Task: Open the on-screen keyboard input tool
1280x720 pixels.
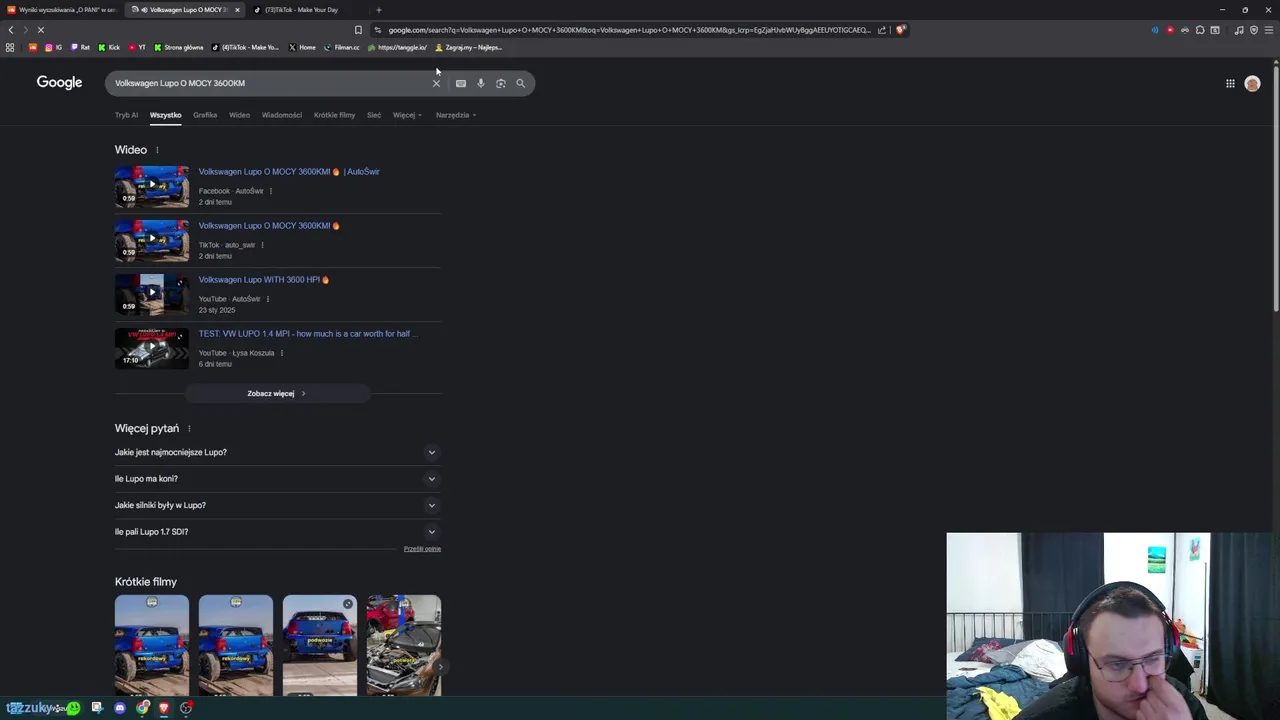Action: pyautogui.click(x=461, y=83)
